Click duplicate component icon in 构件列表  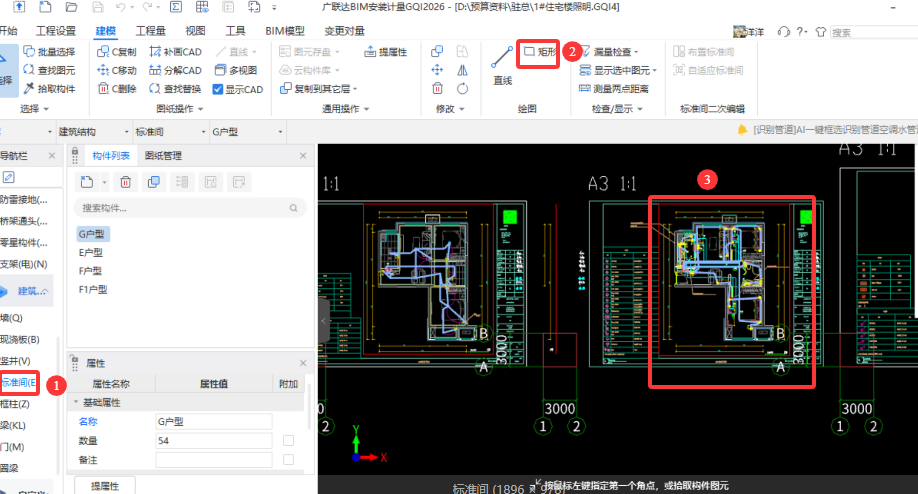(154, 182)
